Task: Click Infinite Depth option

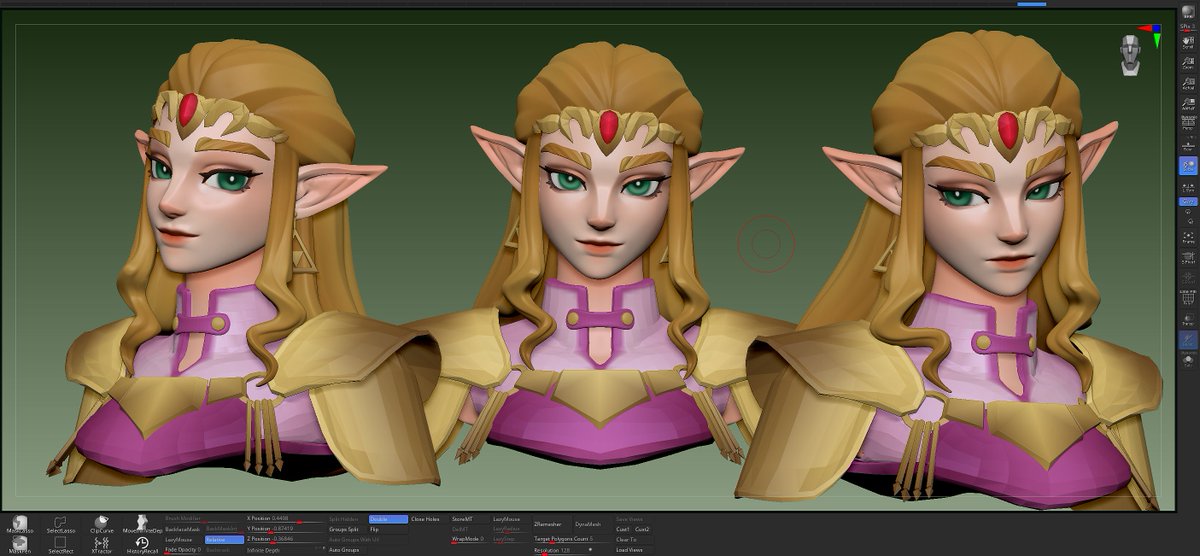Action: [286, 549]
